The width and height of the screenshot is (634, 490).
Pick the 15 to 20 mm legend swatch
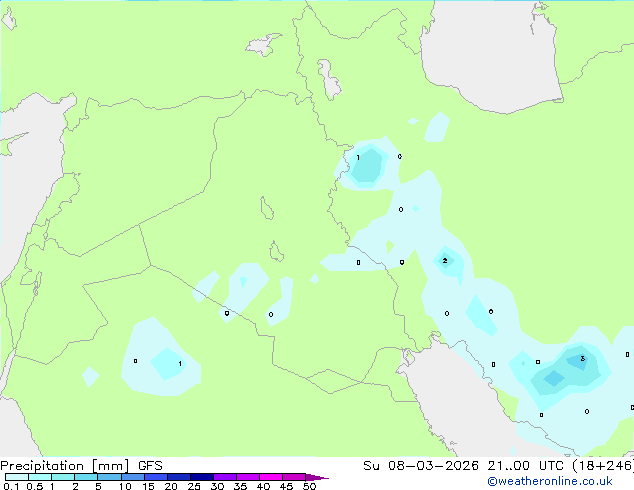click(156, 477)
